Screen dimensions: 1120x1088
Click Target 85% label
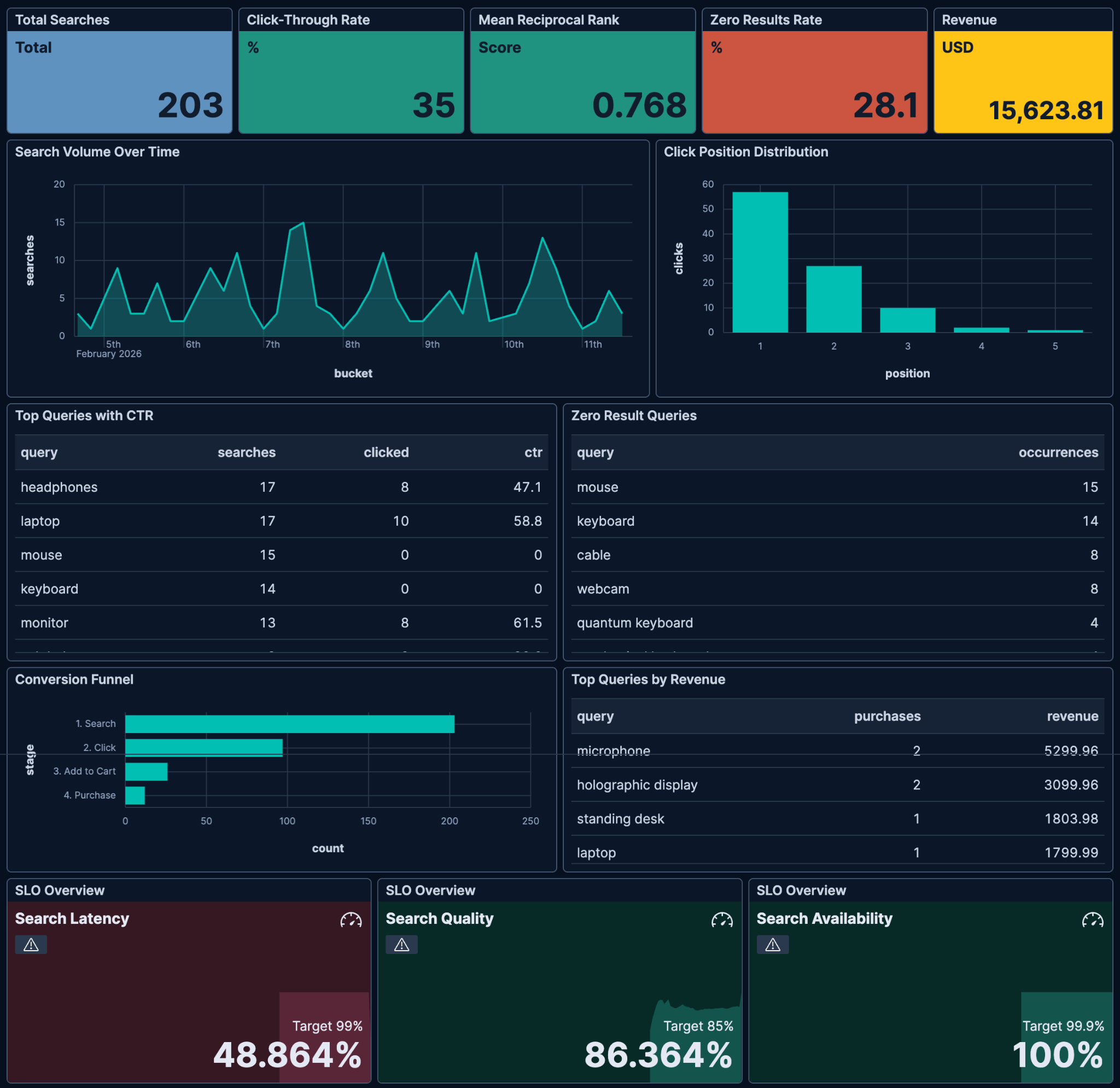[x=698, y=1026]
